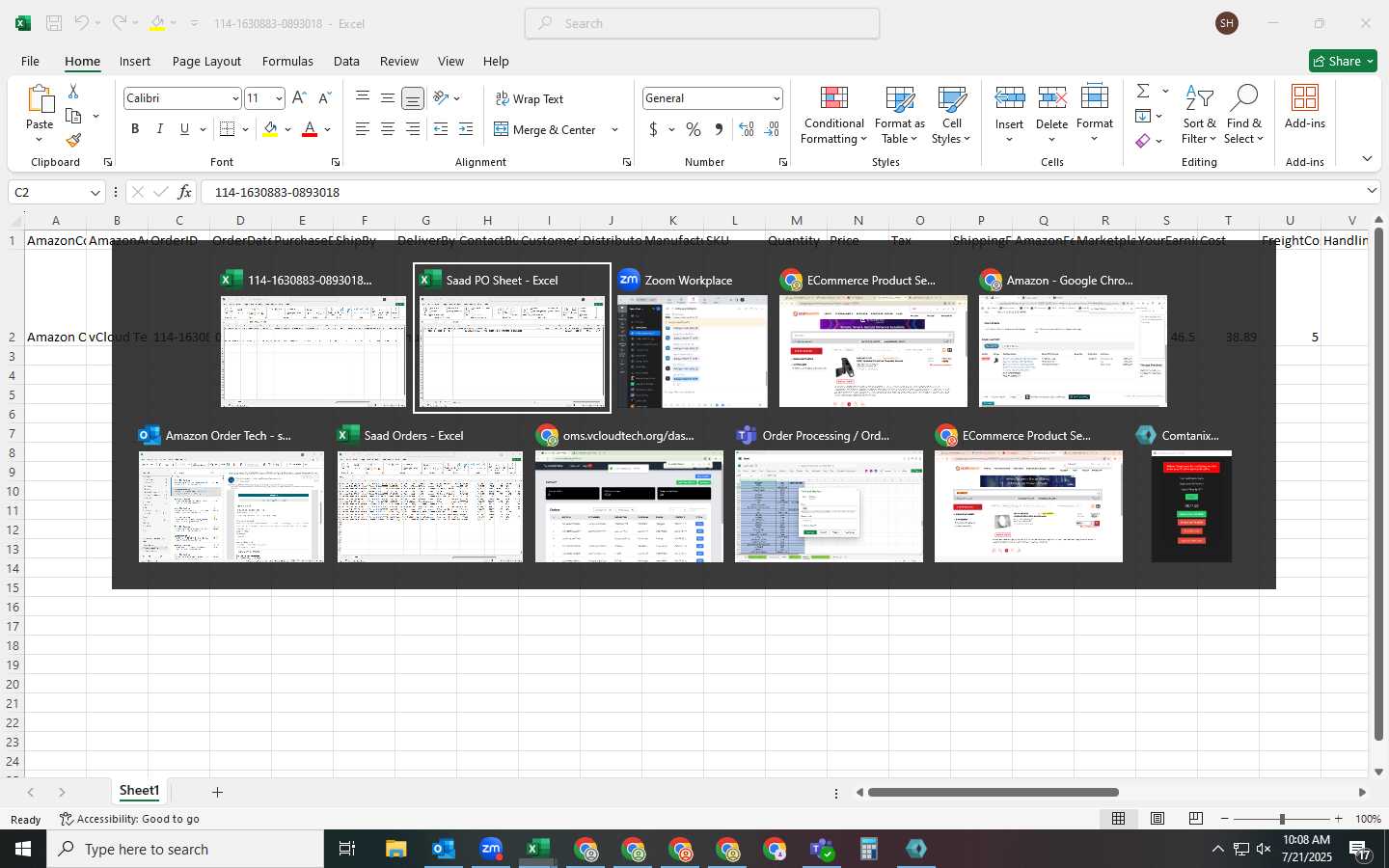Click the Increase Font Size icon

pos(299,98)
